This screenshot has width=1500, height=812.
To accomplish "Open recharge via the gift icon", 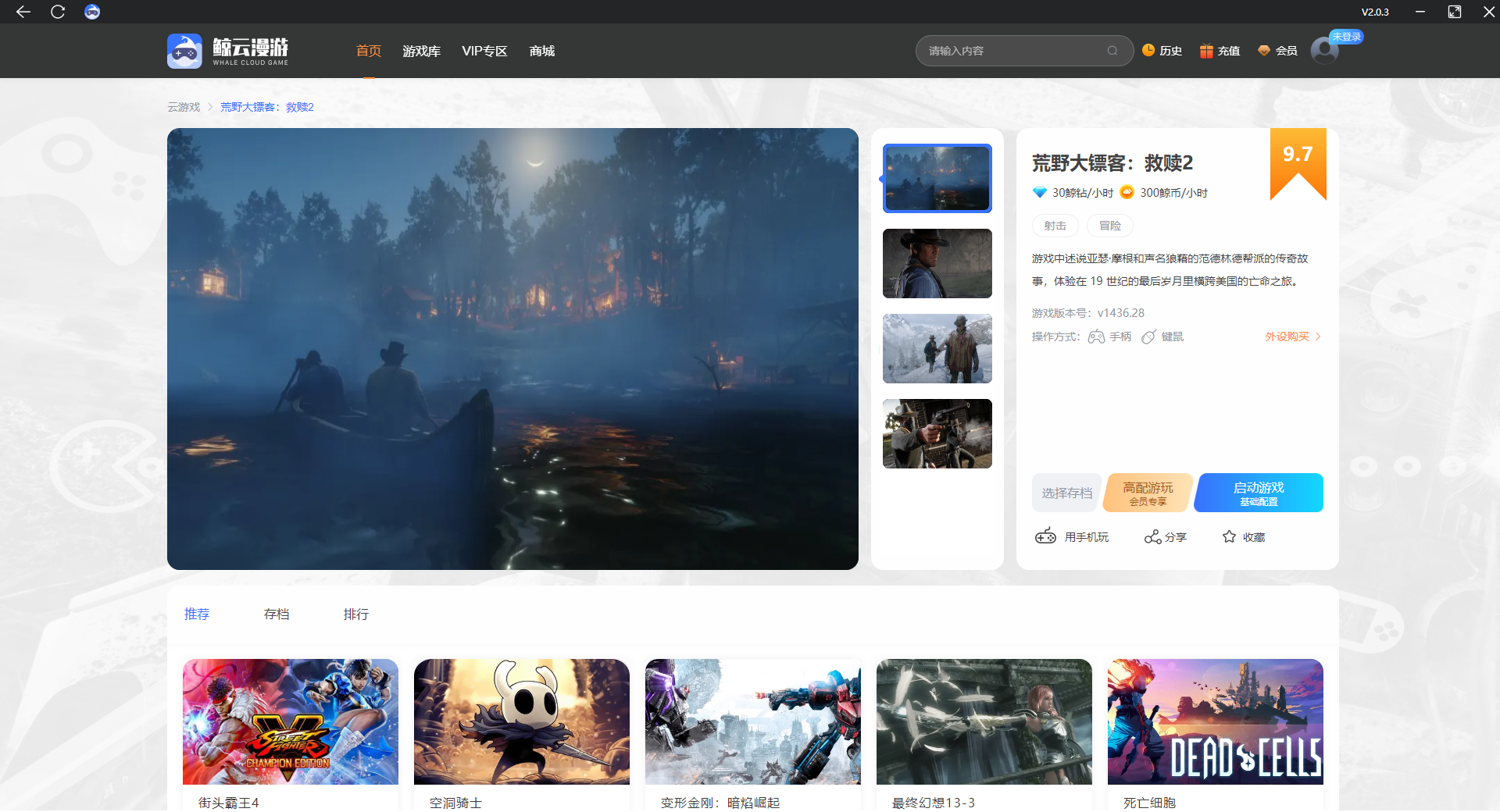I will click(x=1206, y=51).
